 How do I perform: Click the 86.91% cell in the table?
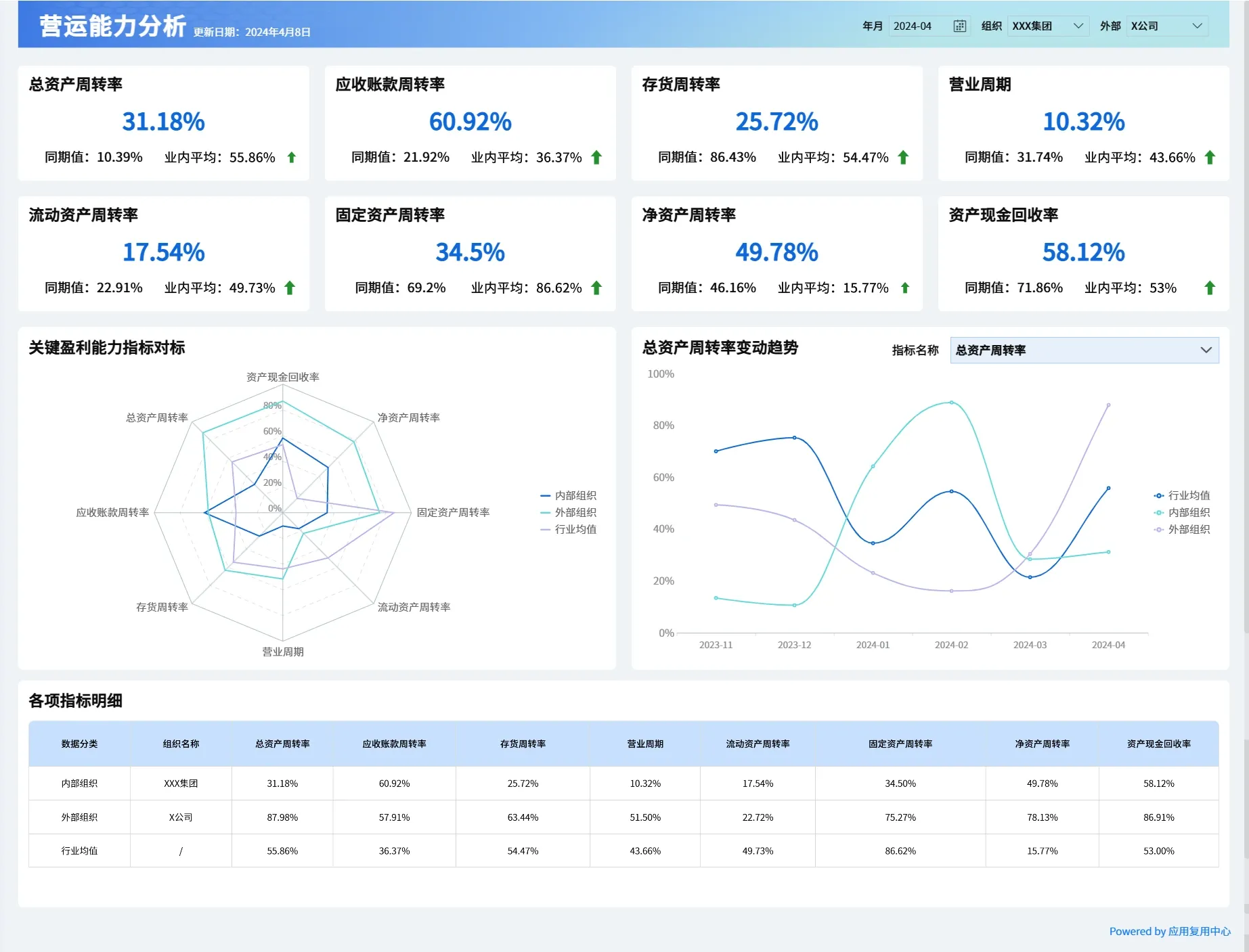(x=1159, y=817)
